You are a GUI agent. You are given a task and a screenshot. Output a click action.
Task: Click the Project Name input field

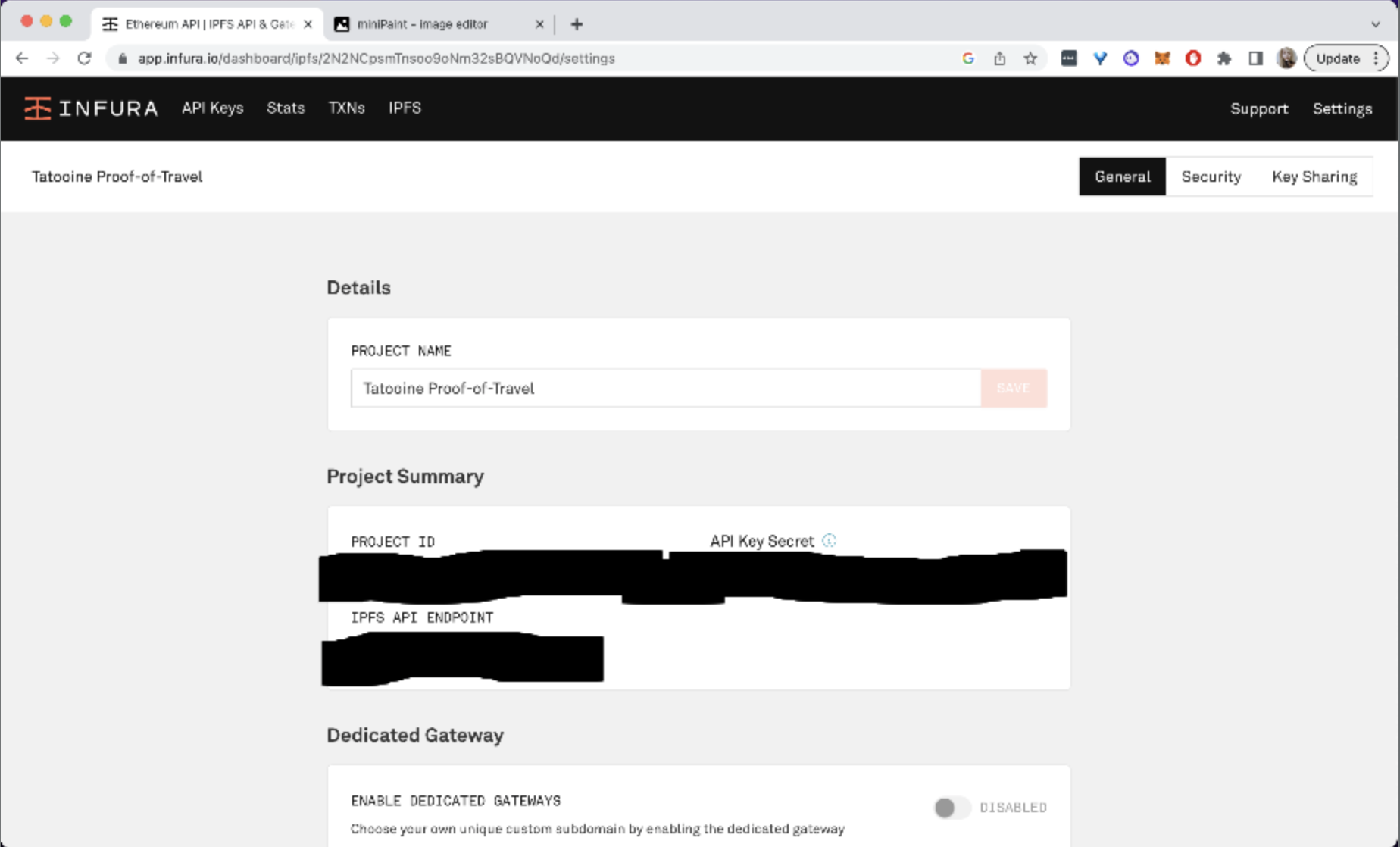point(666,388)
